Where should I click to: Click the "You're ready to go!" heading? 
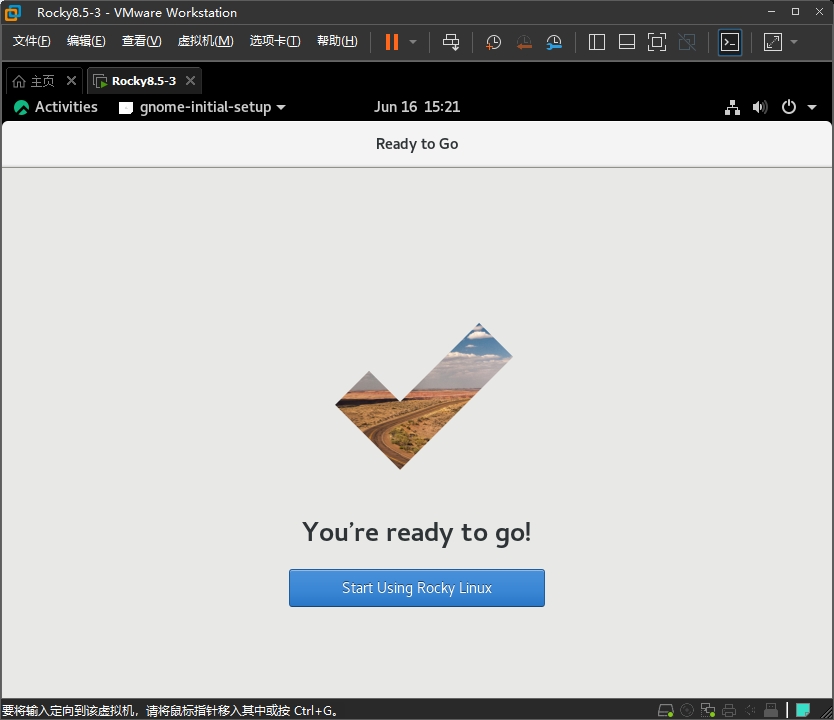pos(416,532)
